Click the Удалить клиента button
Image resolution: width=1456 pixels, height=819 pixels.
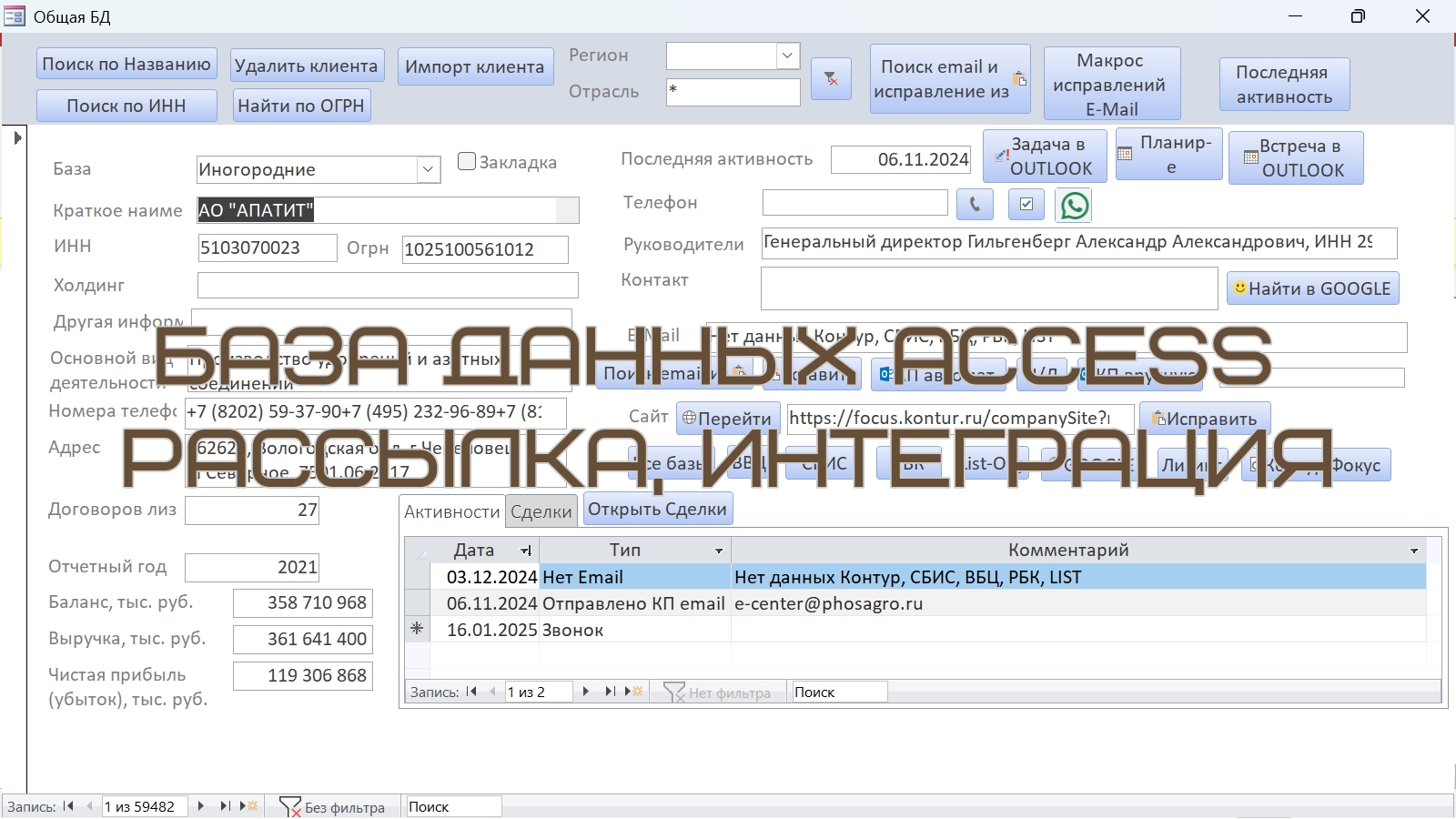(x=307, y=66)
